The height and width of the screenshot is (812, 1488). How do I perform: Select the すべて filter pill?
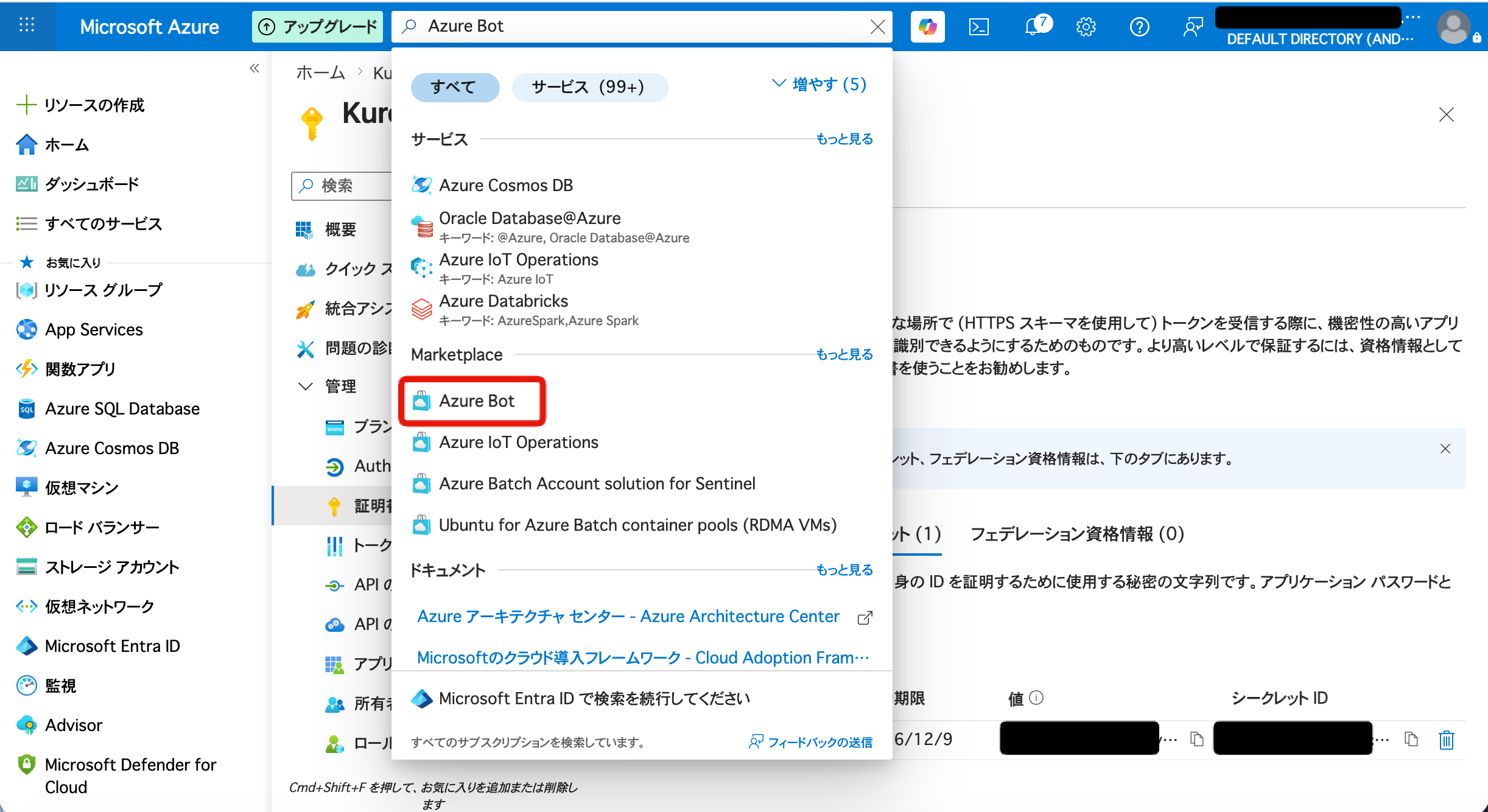(455, 87)
